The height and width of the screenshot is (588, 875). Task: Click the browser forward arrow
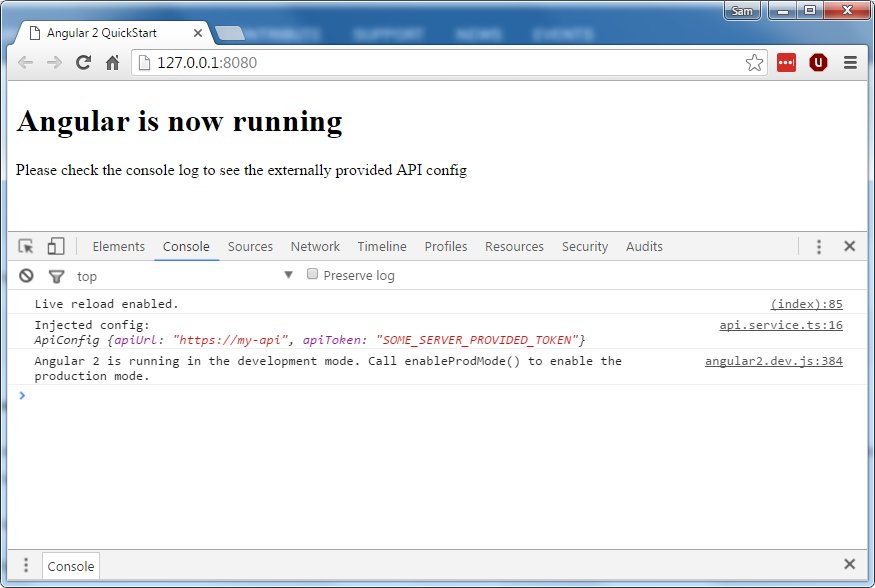[x=54, y=62]
